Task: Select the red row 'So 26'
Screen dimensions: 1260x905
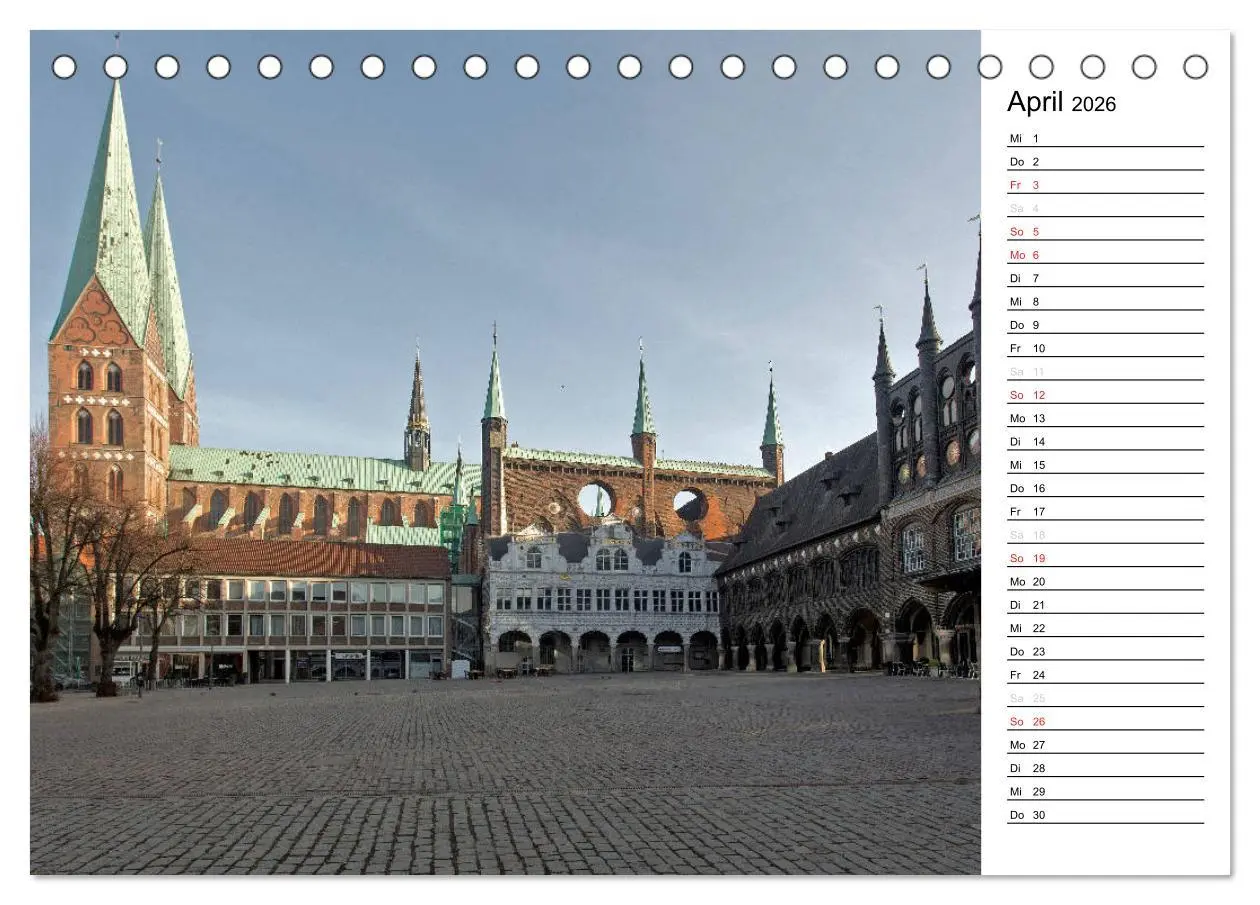Action: click(x=1105, y=721)
